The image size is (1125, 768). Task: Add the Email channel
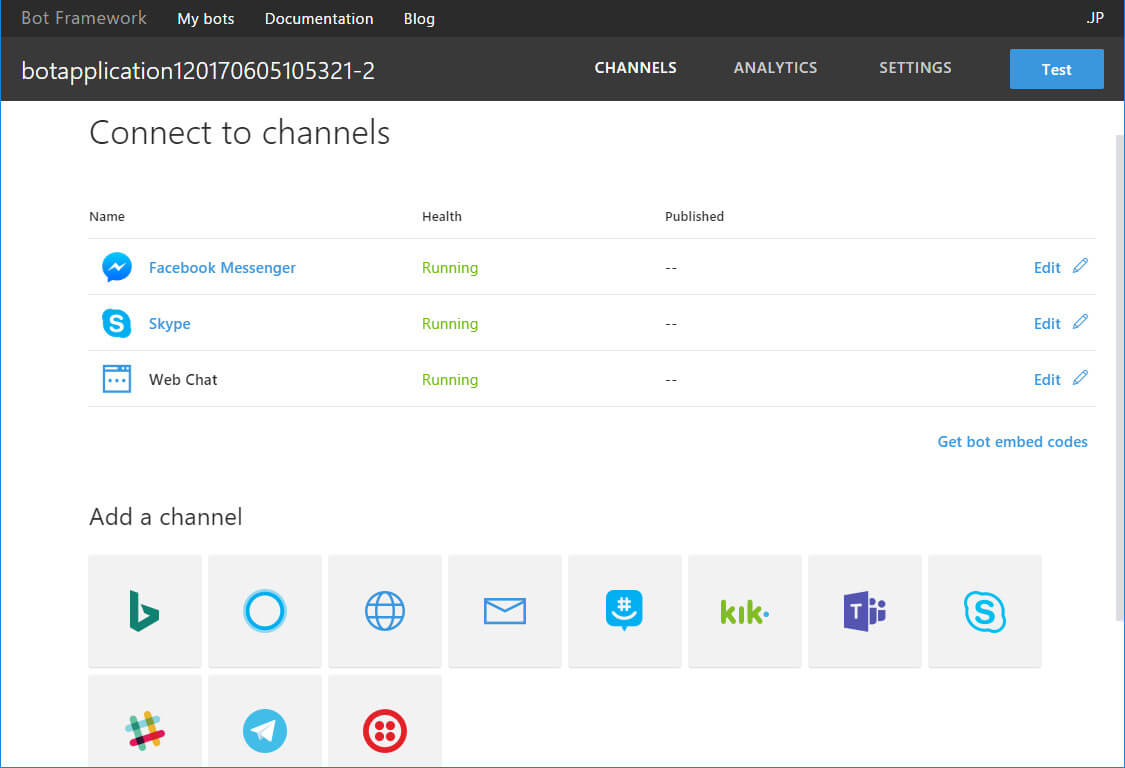504,611
